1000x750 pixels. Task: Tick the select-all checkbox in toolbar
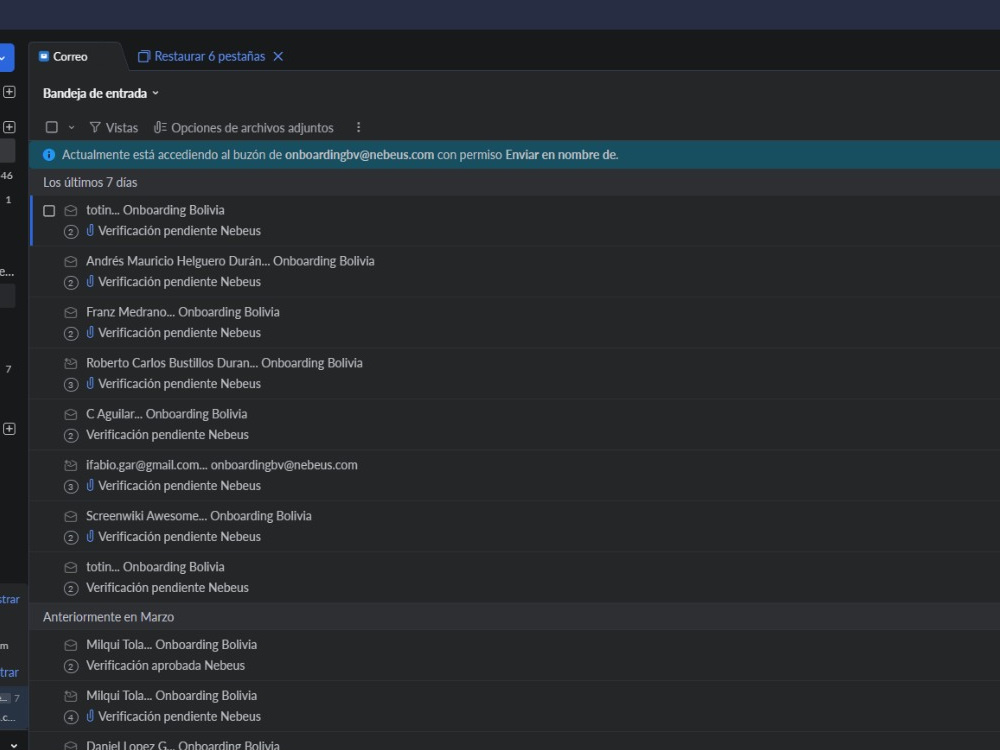(x=52, y=128)
